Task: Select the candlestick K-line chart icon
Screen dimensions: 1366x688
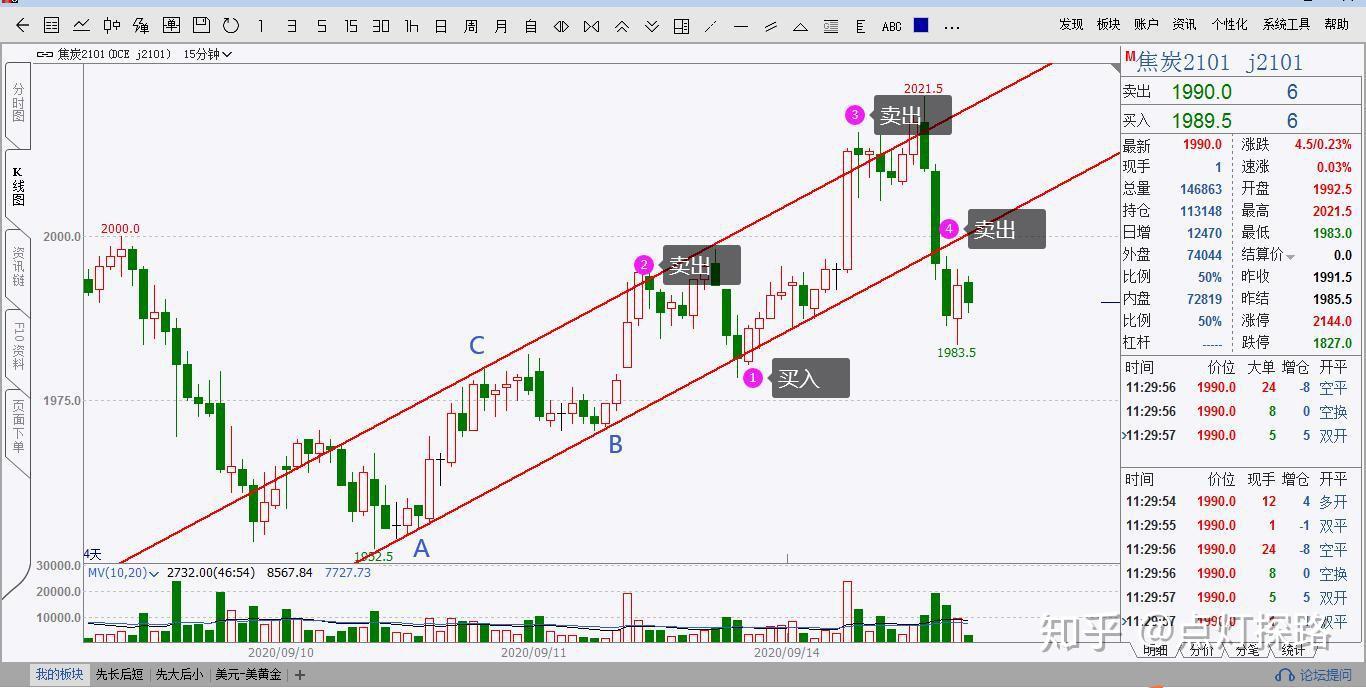Action: pos(112,26)
